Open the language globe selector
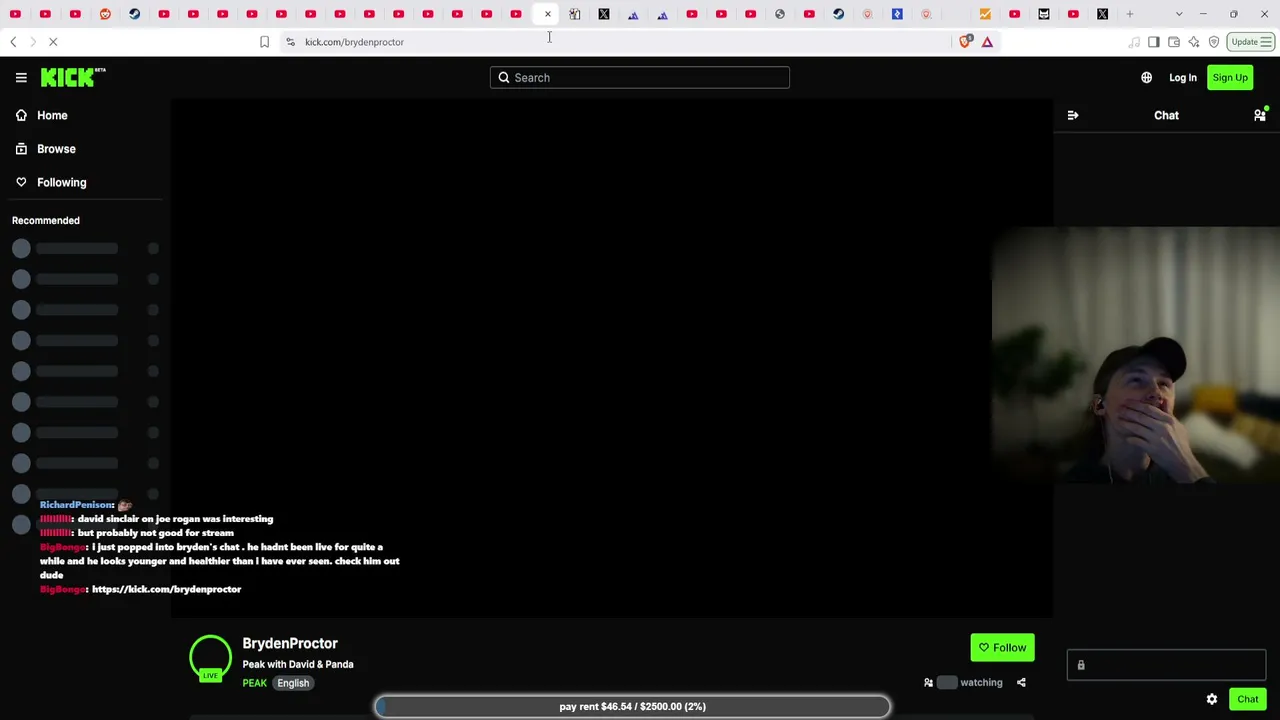 tap(1146, 78)
